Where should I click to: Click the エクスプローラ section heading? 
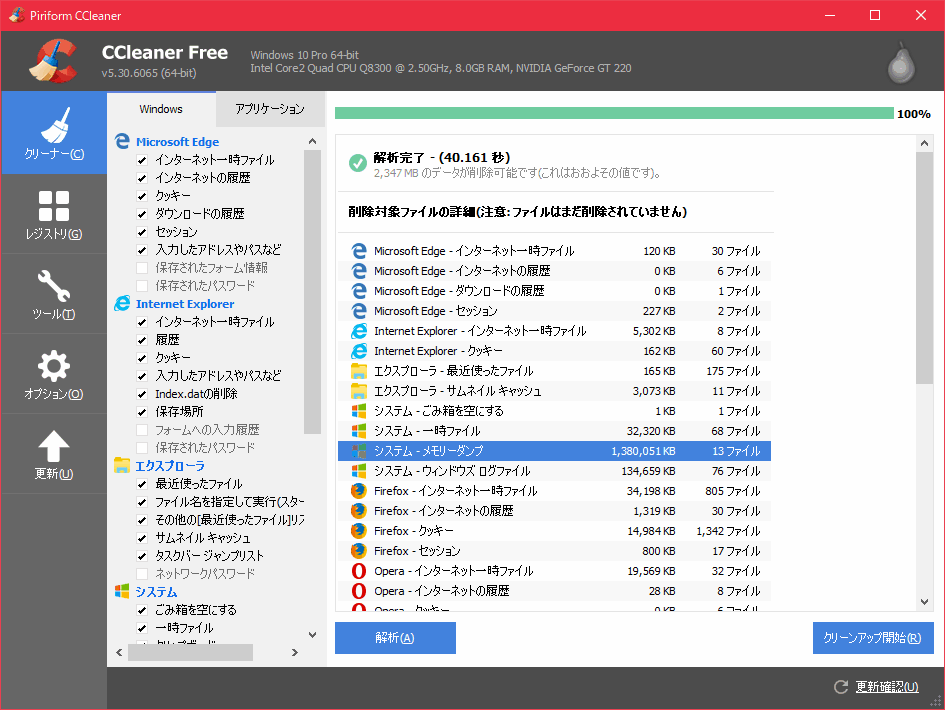tap(170, 466)
